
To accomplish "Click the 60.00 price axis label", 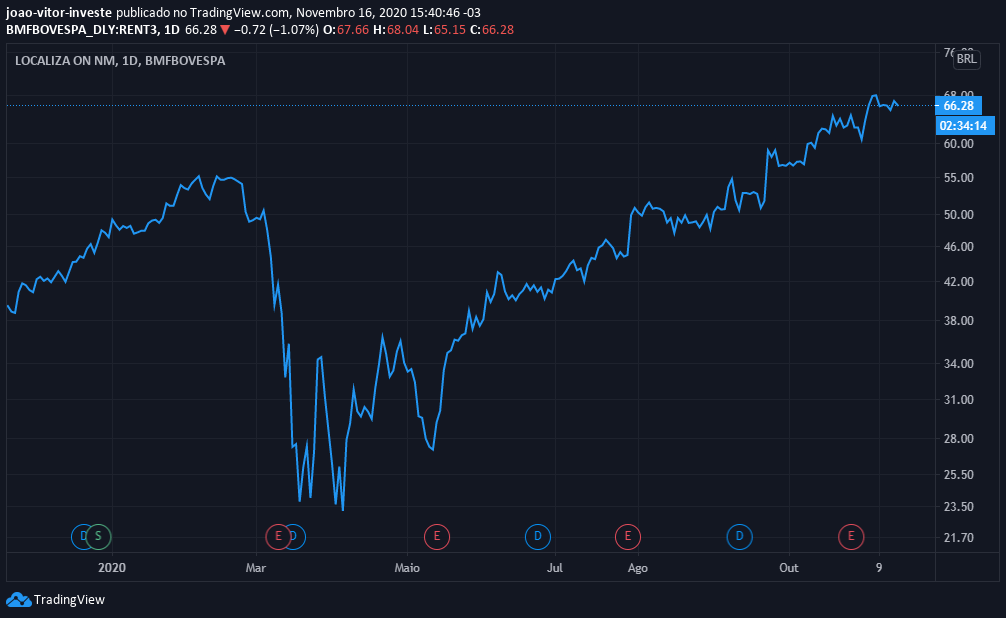I will point(959,144).
